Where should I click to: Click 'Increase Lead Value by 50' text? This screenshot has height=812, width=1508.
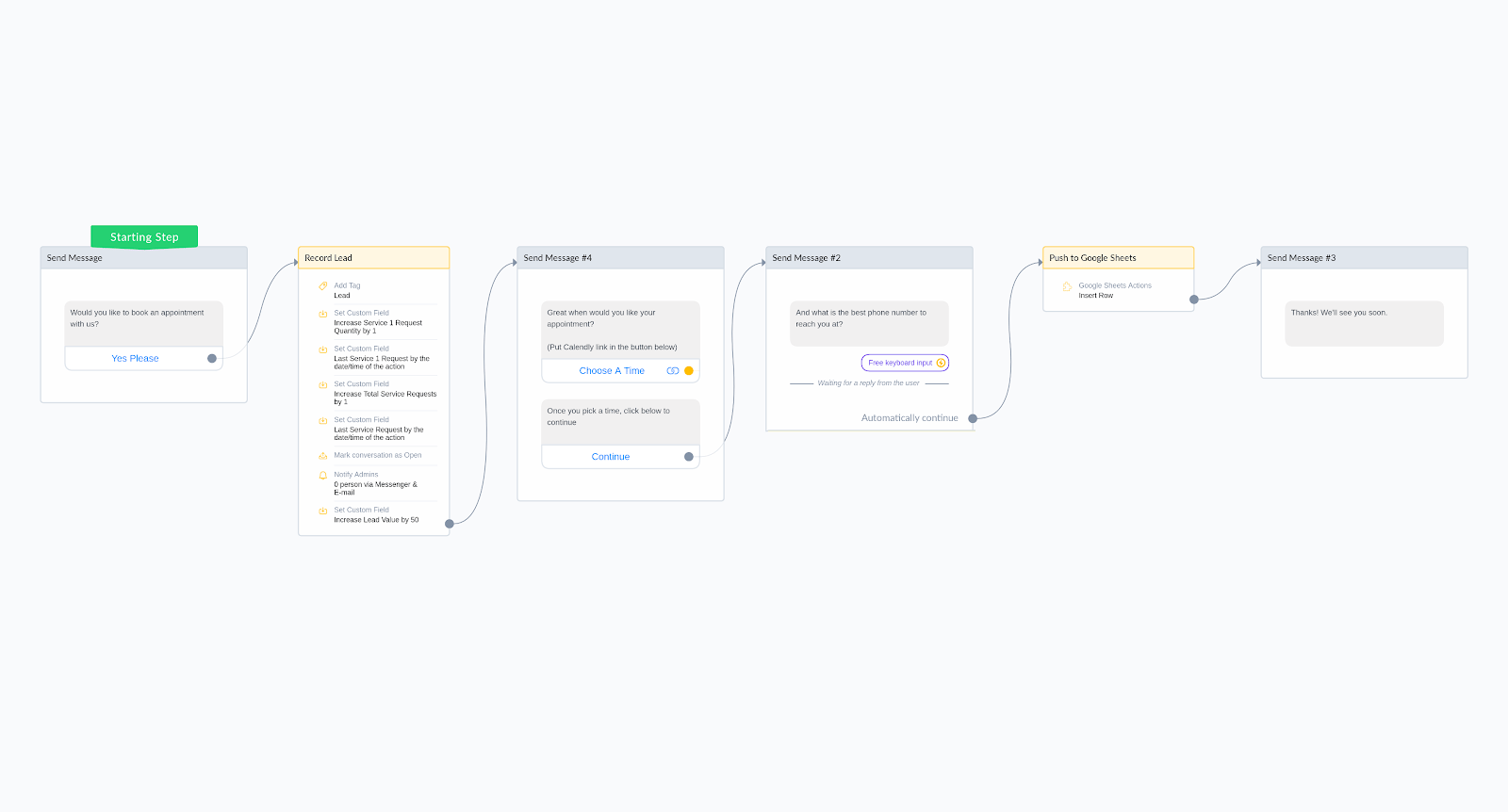tap(376, 520)
